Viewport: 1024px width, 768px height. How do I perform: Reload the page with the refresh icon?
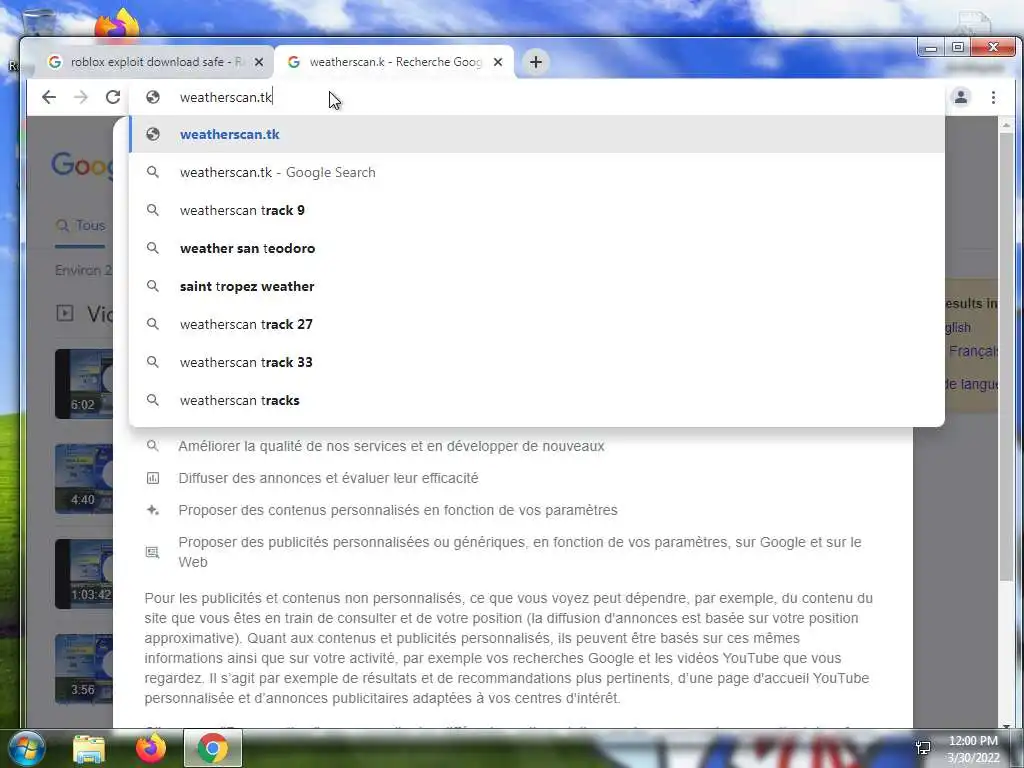point(113,97)
